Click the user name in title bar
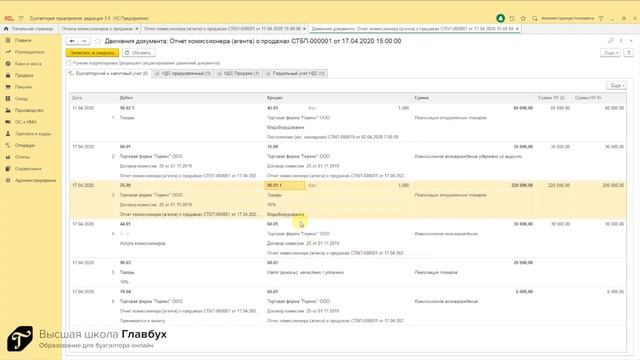 568,18
